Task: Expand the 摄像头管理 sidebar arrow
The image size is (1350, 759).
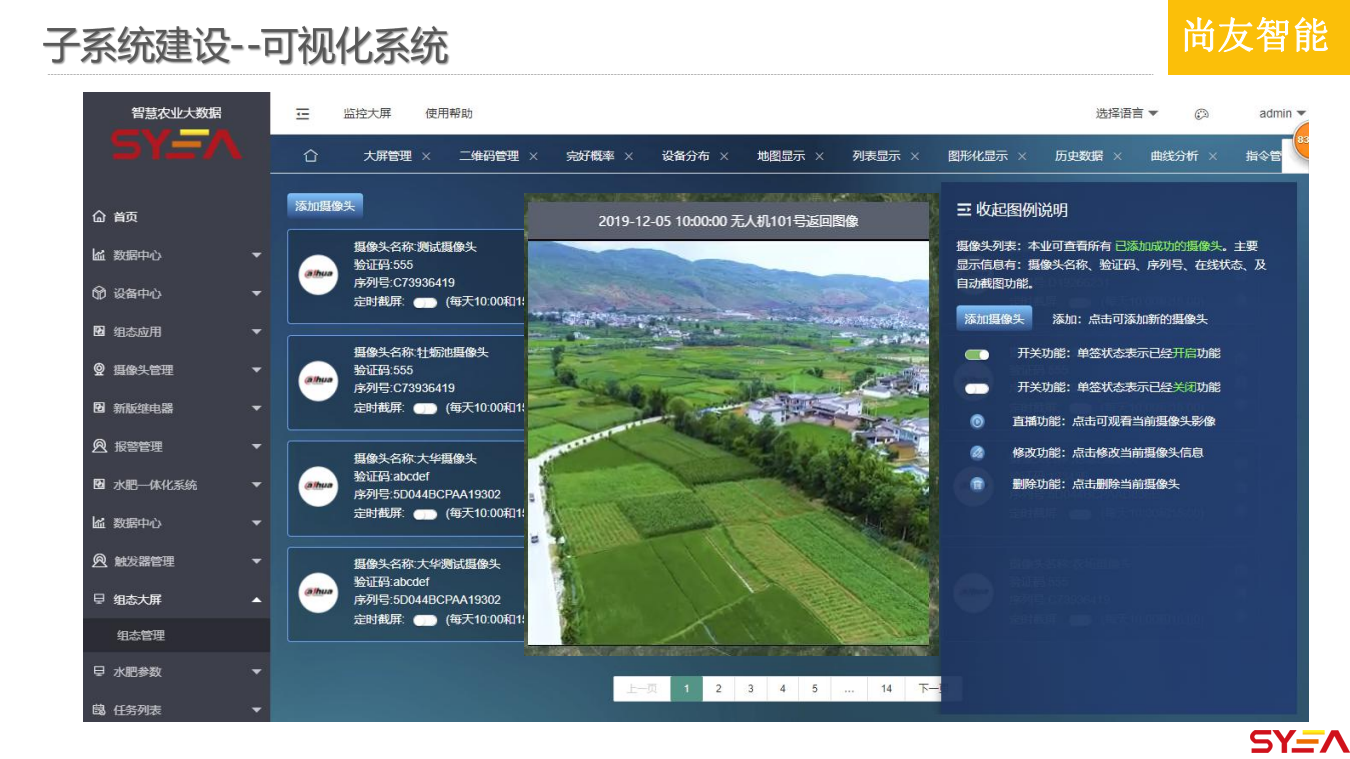Action: click(x=256, y=370)
